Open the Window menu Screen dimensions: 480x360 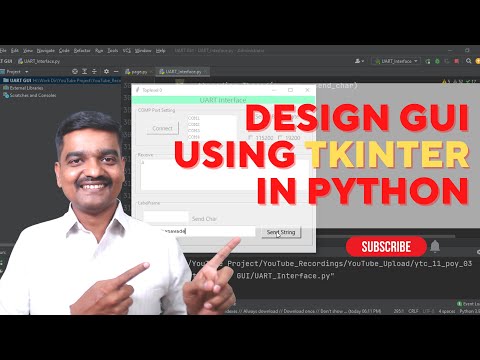click(x=143, y=51)
